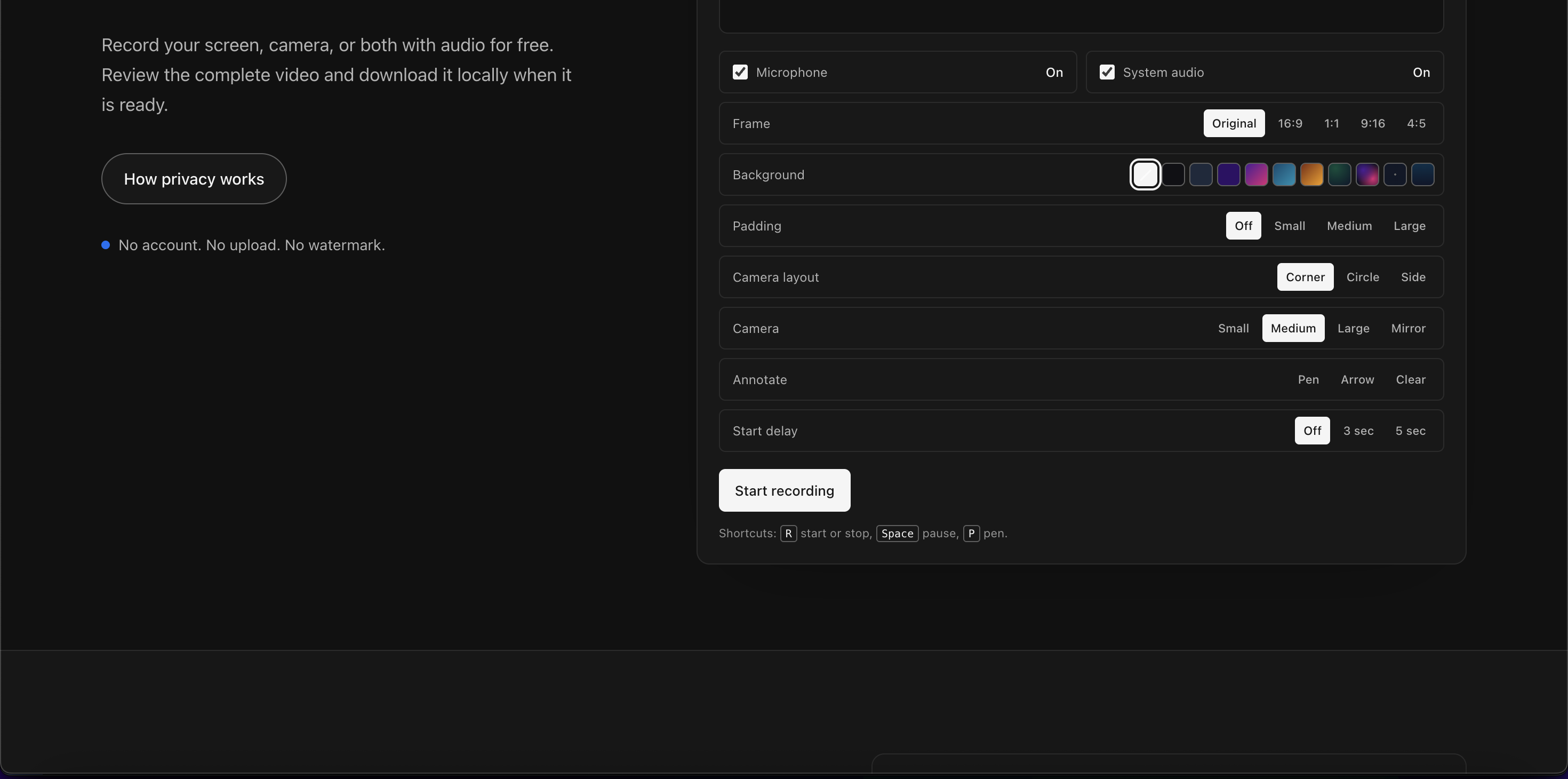Pick the orange gradient background swatch

[x=1312, y=175]
